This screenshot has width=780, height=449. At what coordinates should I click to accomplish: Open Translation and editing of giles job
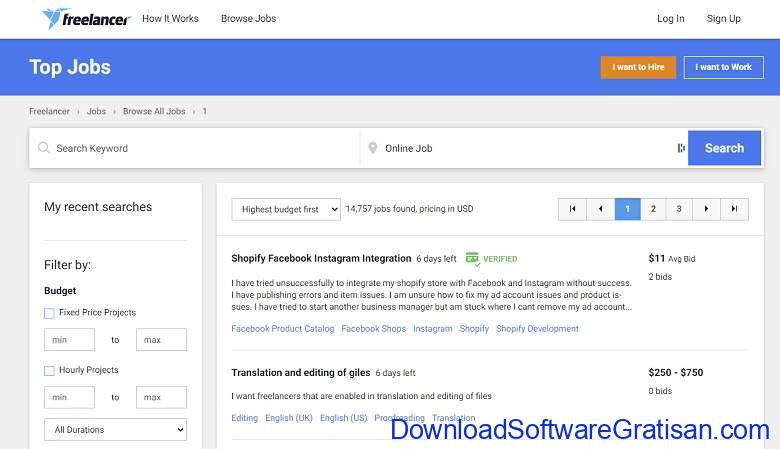[x=301, y=372]
